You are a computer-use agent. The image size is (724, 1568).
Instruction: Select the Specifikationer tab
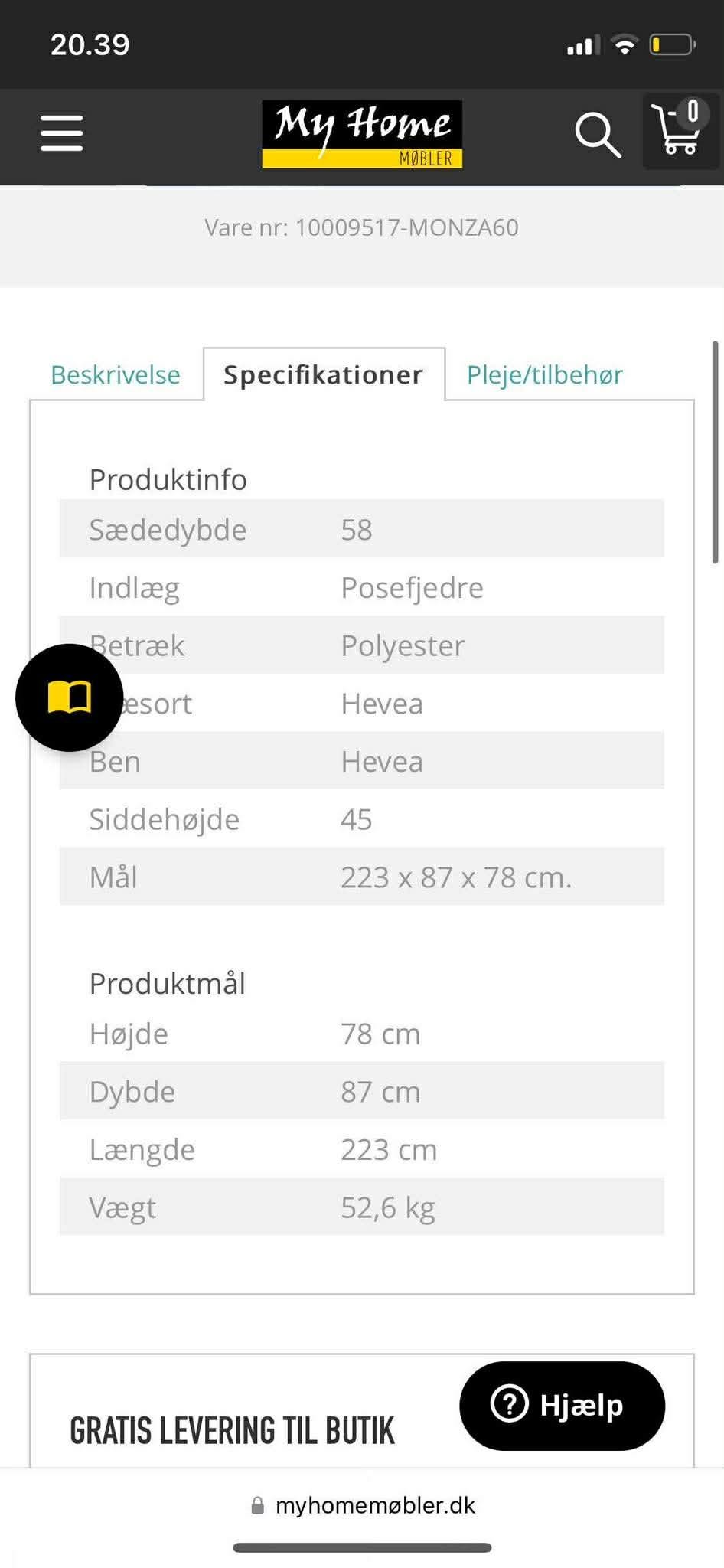(323, 374)
